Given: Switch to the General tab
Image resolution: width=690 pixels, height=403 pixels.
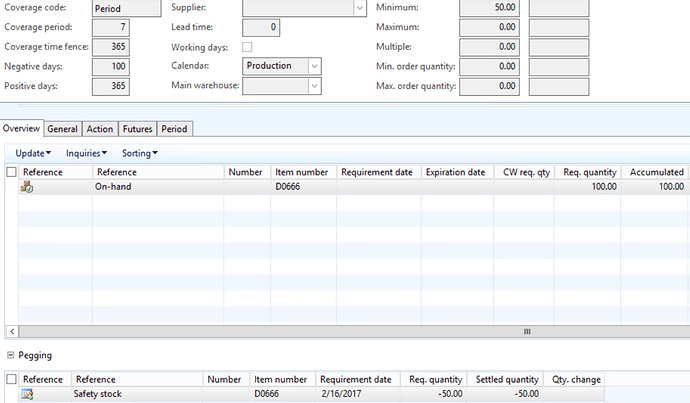Looking at the screenshot, I should coord(62,129).
